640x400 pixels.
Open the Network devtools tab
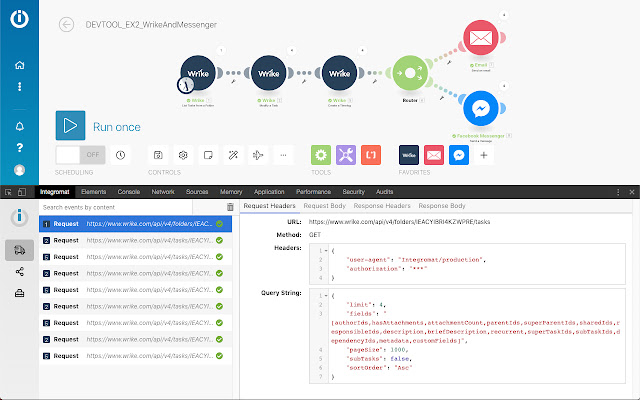[162, 190]
